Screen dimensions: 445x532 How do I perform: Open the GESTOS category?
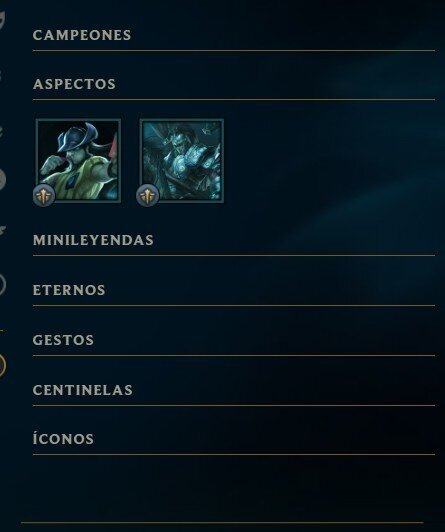(x=63, y=340)
